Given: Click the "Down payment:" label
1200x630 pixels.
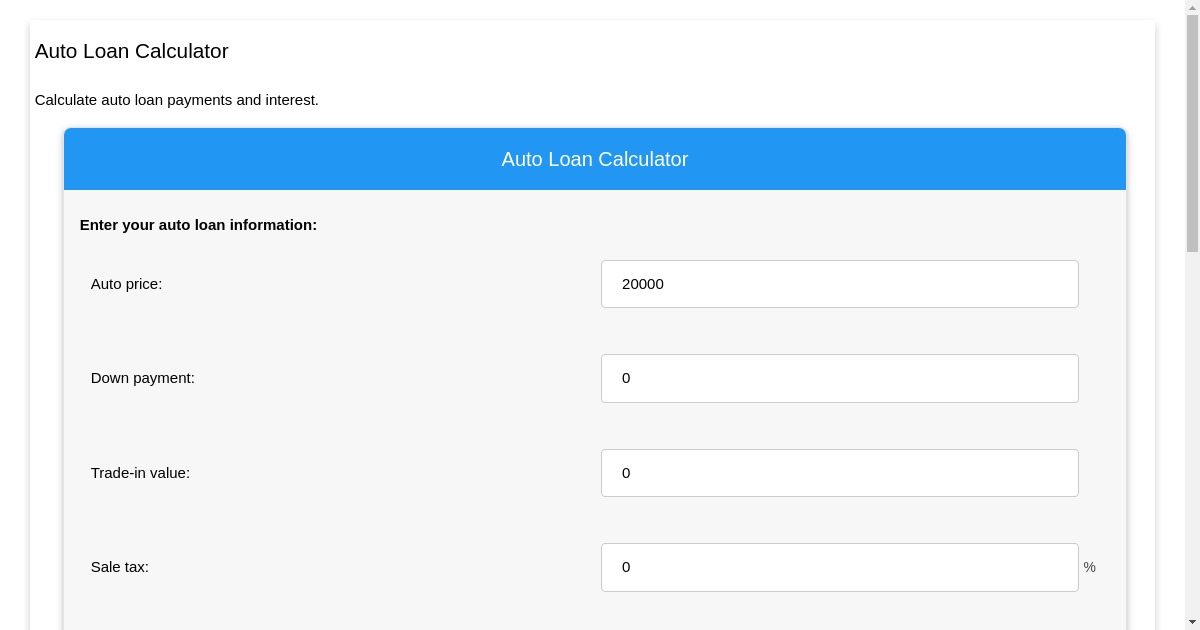Looking at the screenshot, I should point(143,378).
